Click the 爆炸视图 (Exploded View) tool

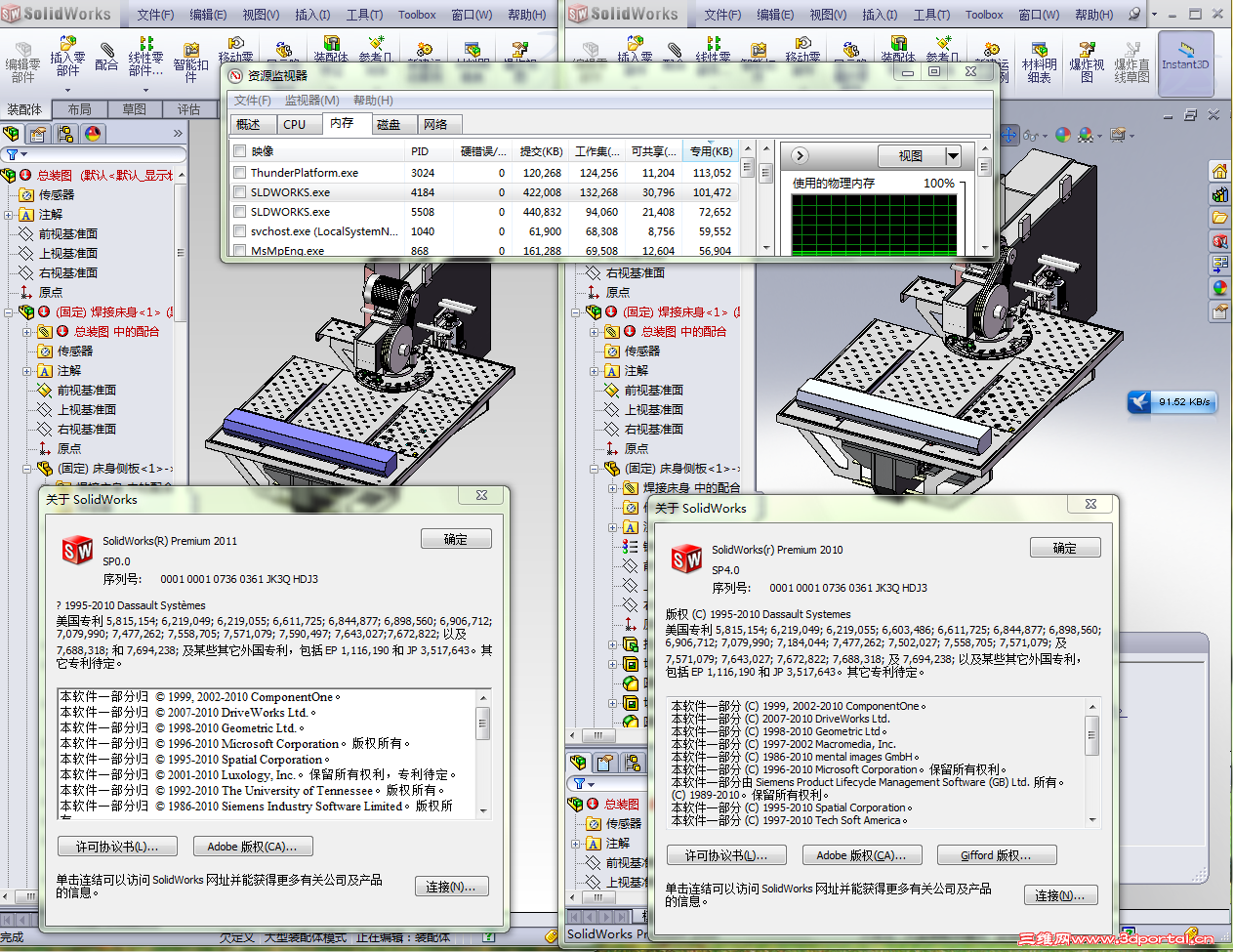click(1086, 62)
